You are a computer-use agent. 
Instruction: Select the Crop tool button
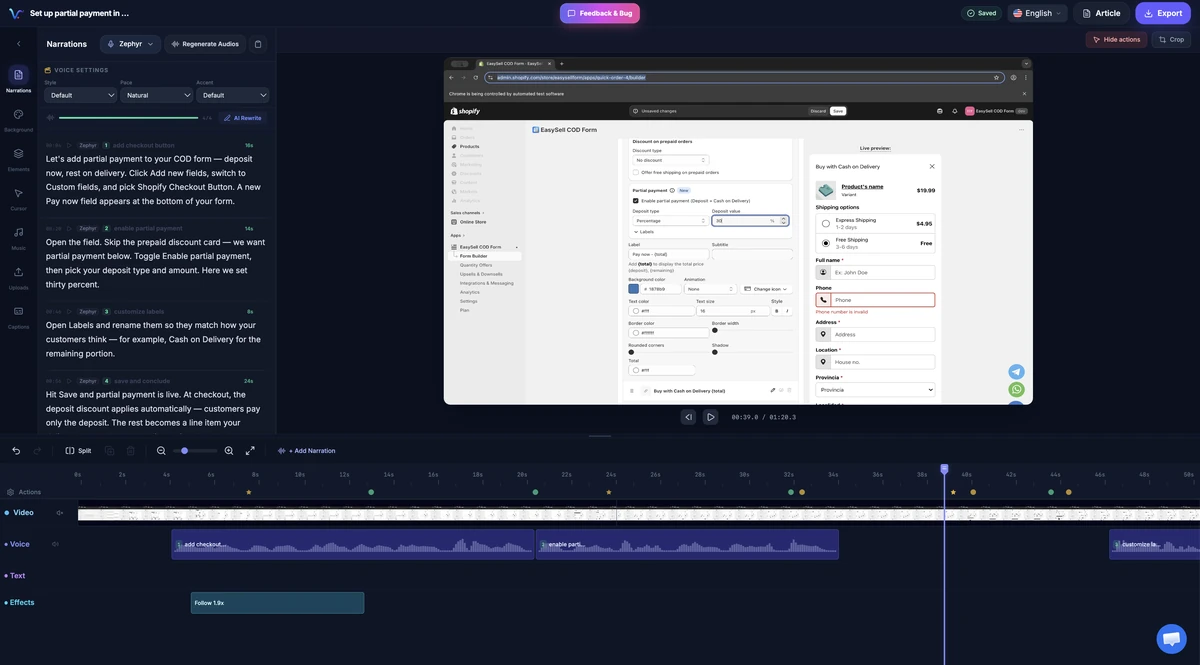(x=1171, y=39)
